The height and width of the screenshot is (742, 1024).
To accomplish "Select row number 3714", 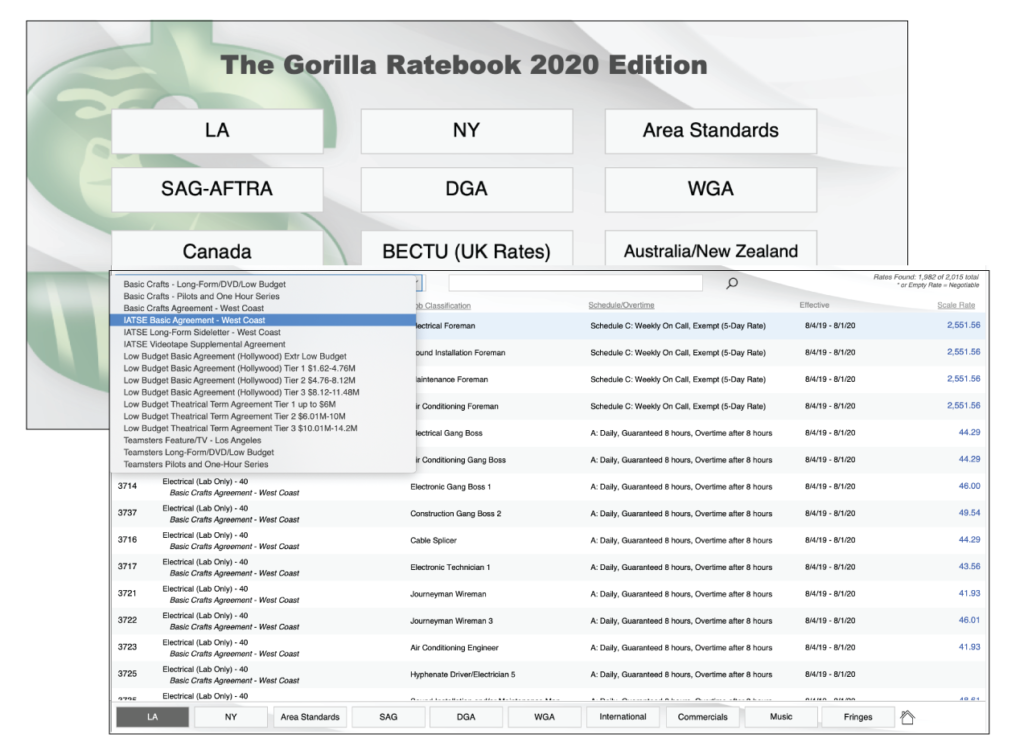I will [127, 486].
